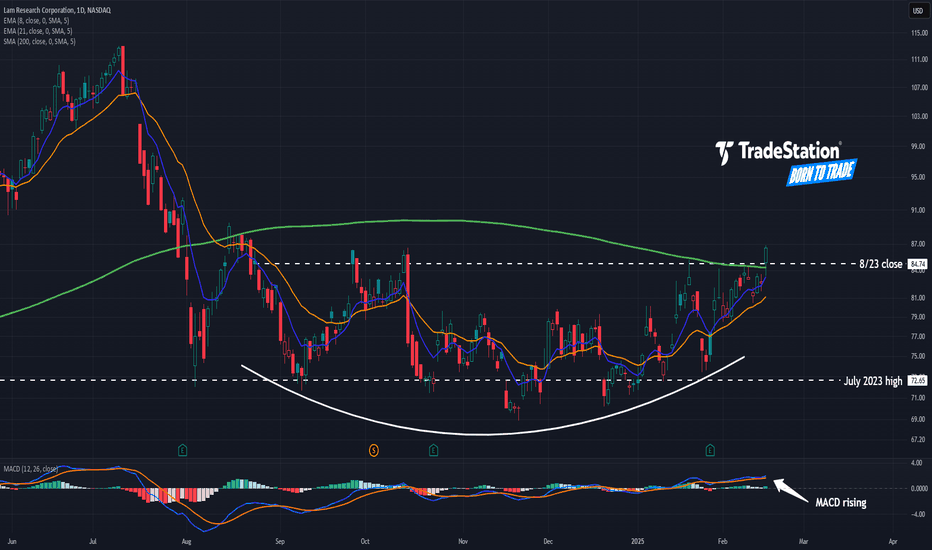Click the orange split S marker near October
This screenshot has height=550, width=932.
[373, 450]
